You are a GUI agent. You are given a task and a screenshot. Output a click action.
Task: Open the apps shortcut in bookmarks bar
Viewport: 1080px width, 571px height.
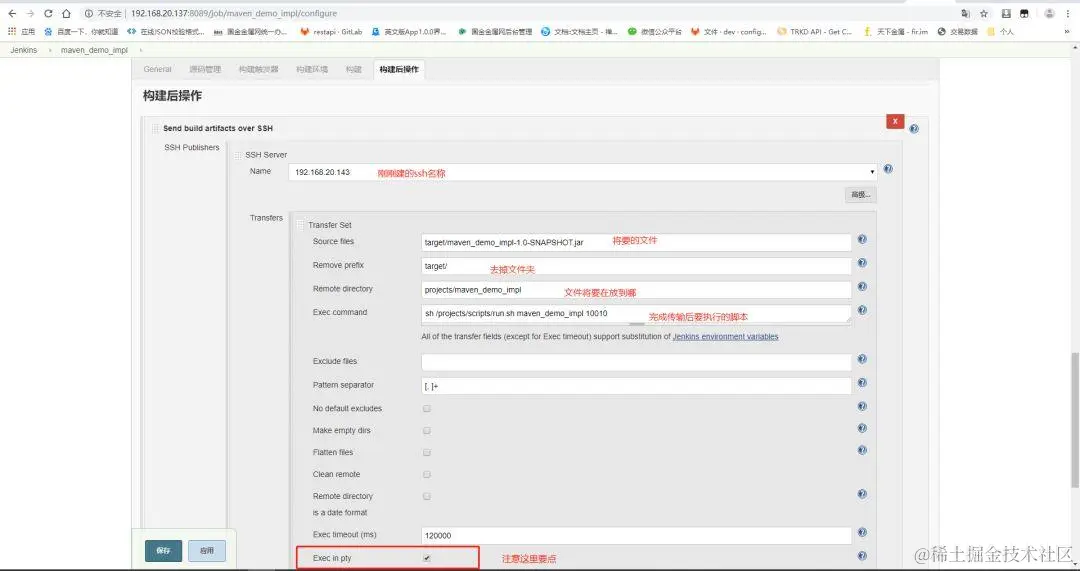point(21,32)
